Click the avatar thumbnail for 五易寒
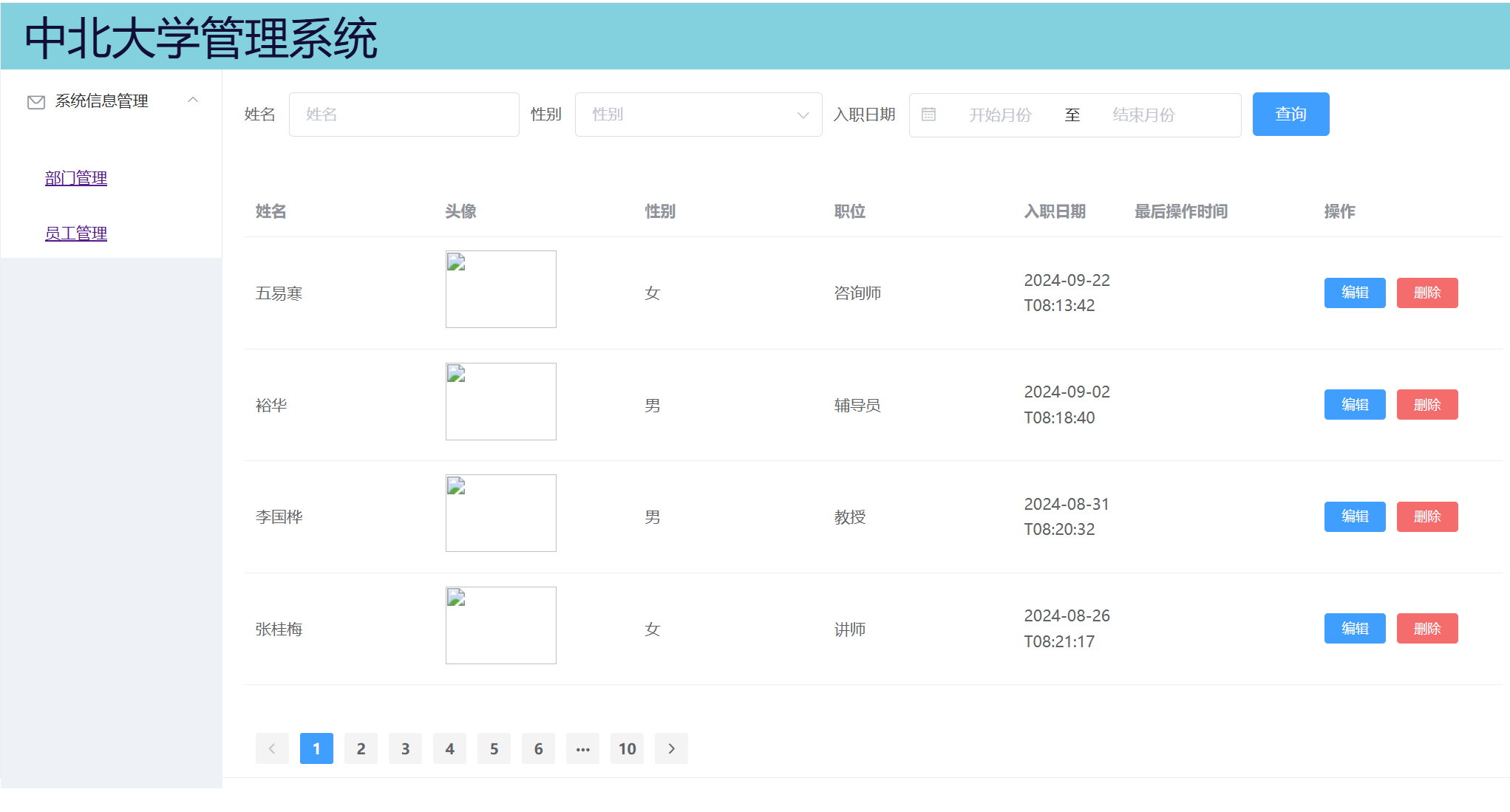Viewport: 1510px width, 812px height. [500, 289]
